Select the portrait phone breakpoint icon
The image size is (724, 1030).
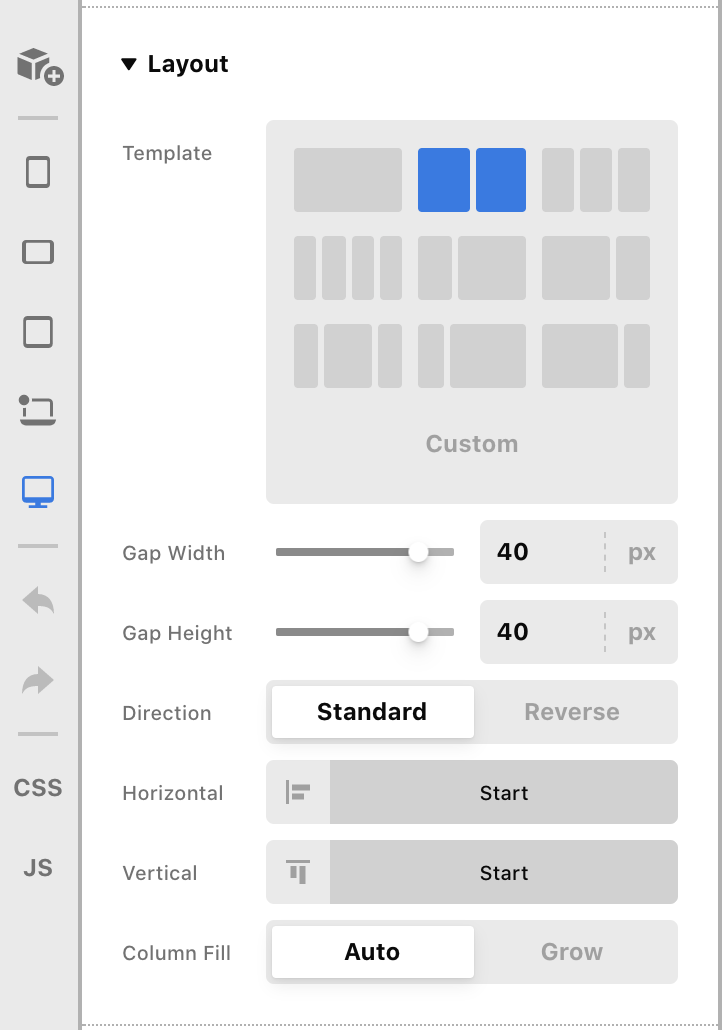tap(38, 173)
